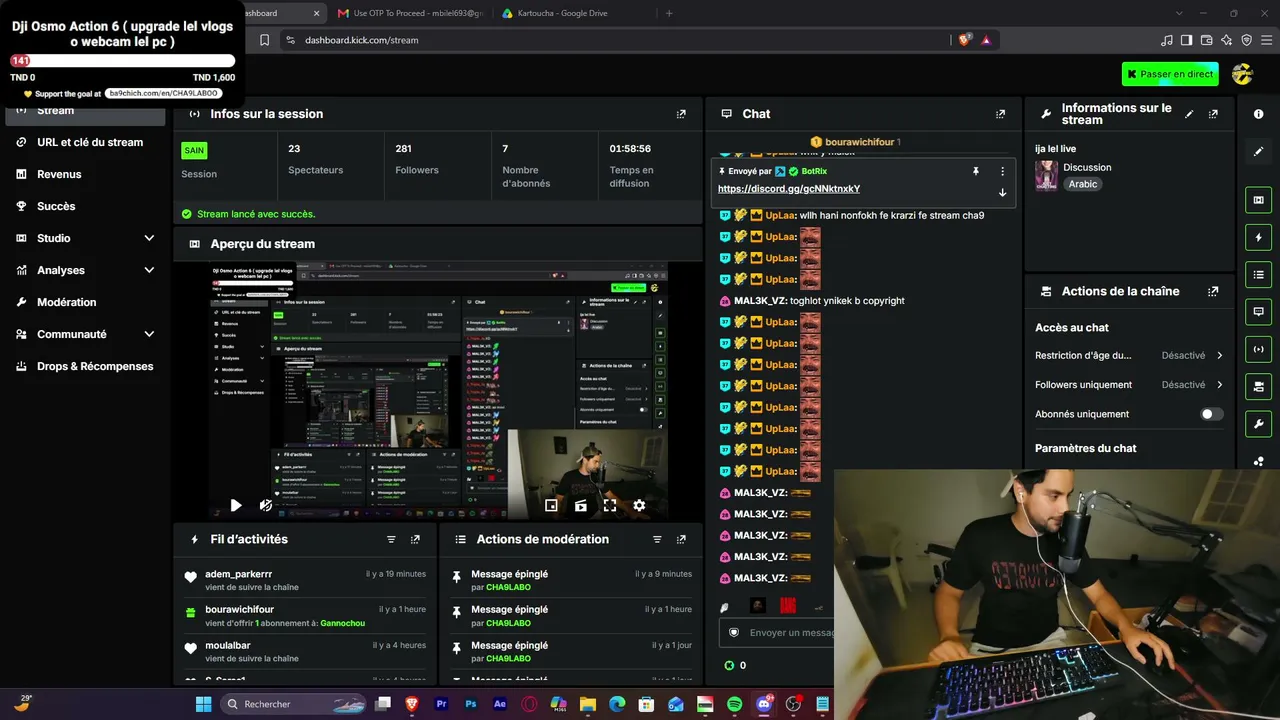Pop out the Infos sur la session panel
The image size is (1280, 720).
tap(681, 114)
